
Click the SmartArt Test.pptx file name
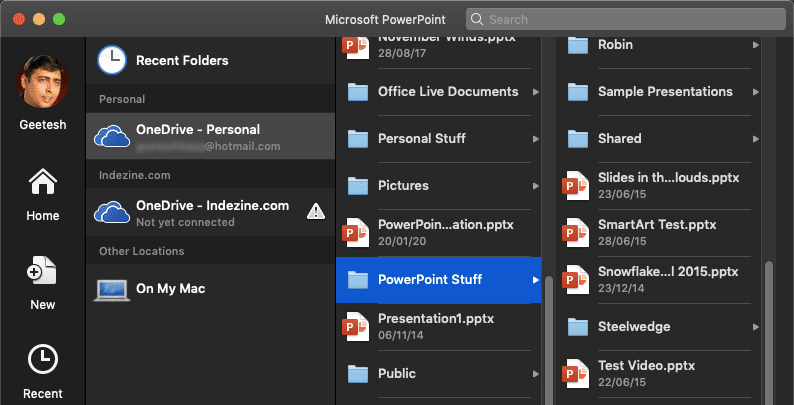click(657, 225)
